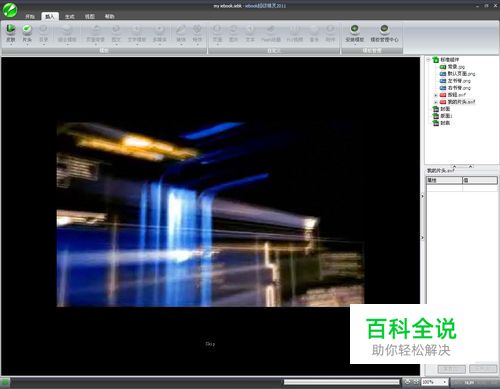Click the horizontal progress bar in status bar
Image resolution: width=500 pixels, height=389 pixels.
(342, 382)
